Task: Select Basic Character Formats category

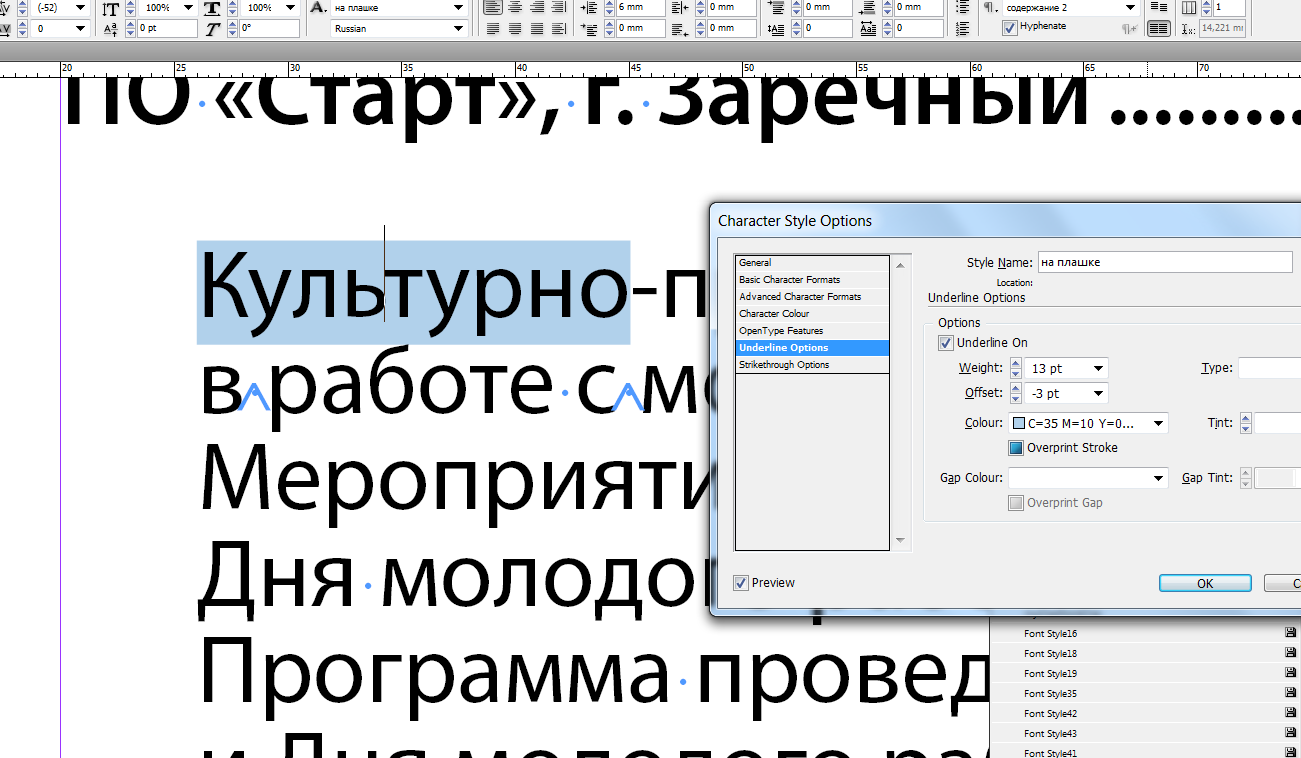Action: tap(812, 280)
